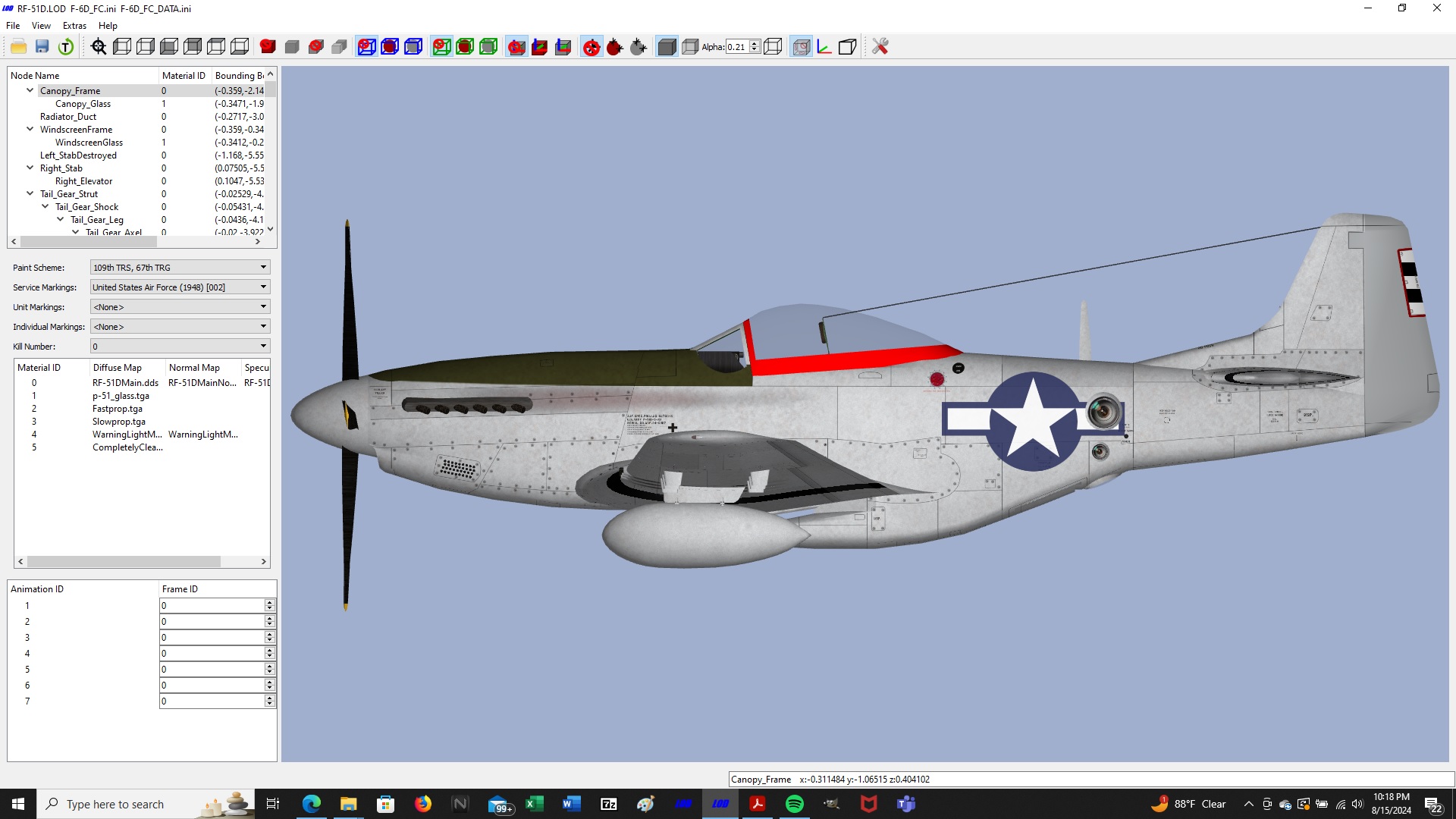Image resolution: width=1456 pixels, height=819 pixels.
Task: Click the gray cube with prohibition sign
Action: (x=316, y=47)
